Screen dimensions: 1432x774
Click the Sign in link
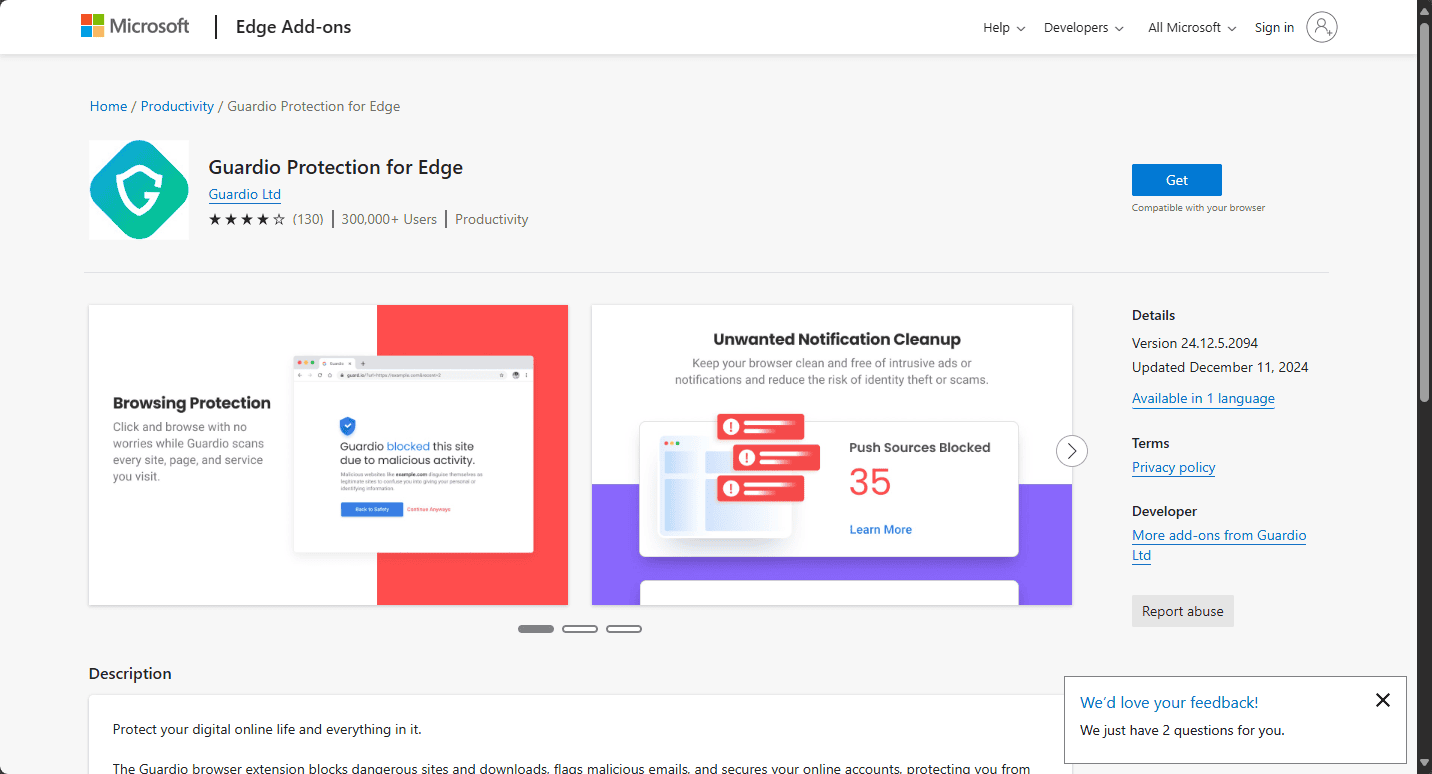[x=1274, y=28]
